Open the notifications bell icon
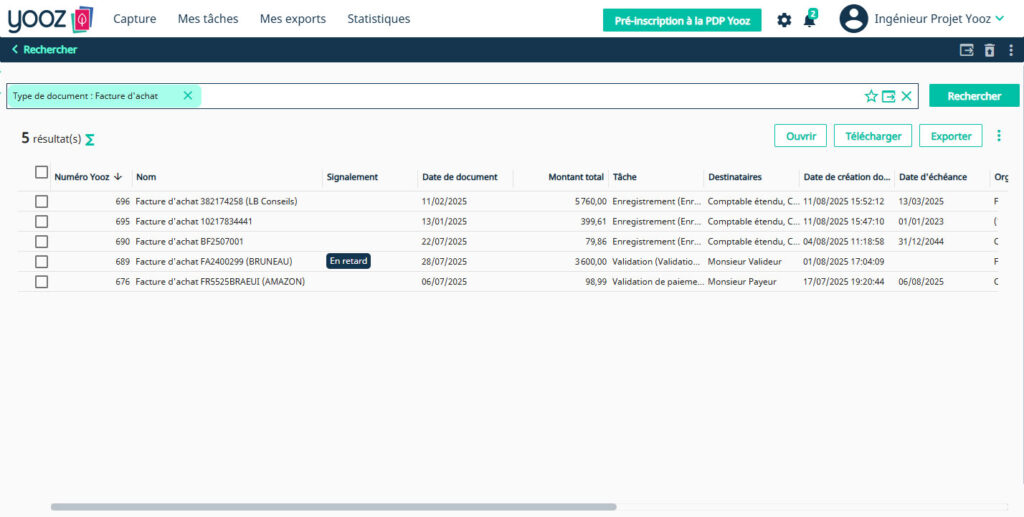The height and width of the screenshot is (517, 1024). (x=809, y=20)
